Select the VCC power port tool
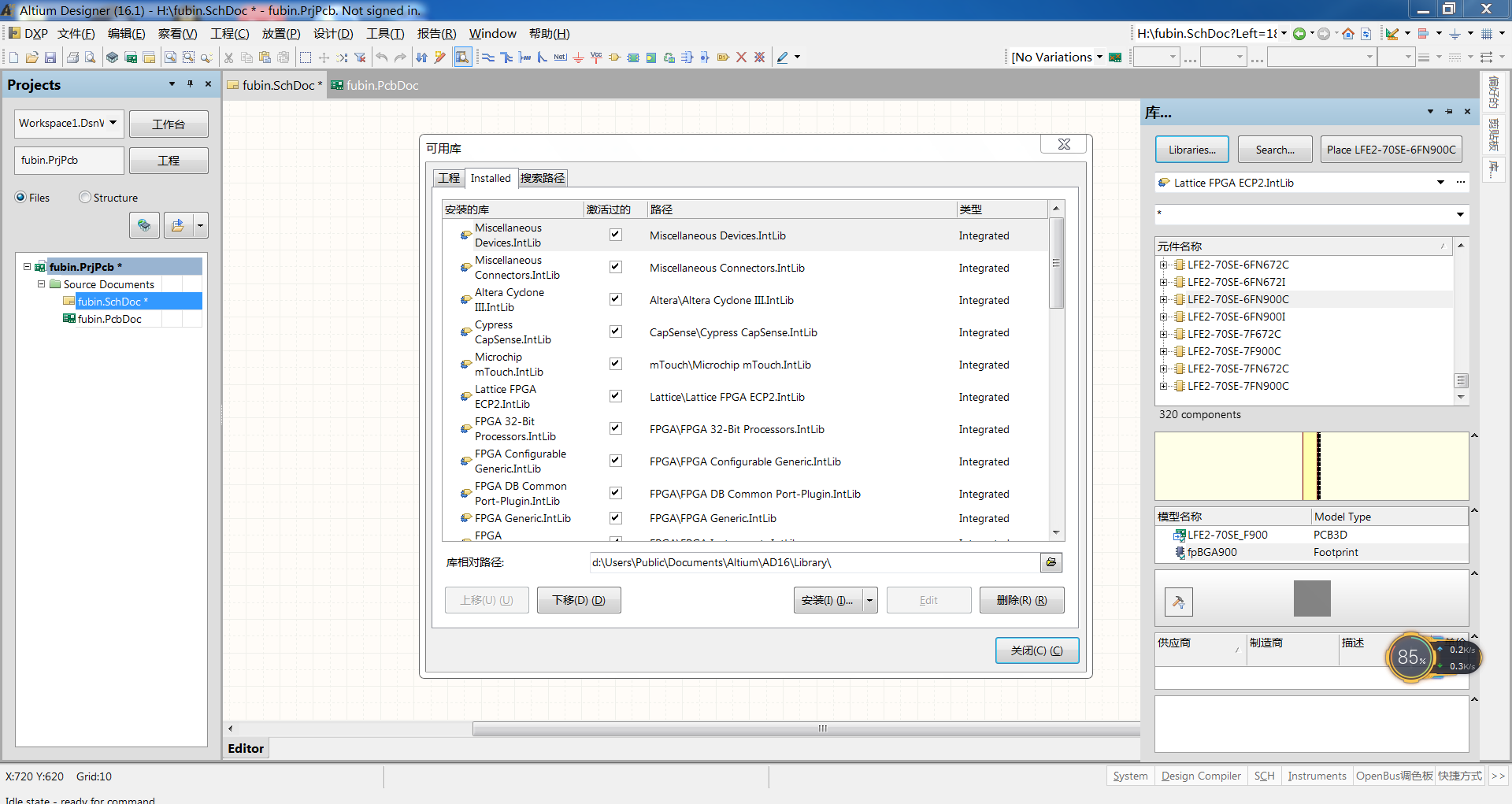Screen dimensions: 1512x804 coord(596,57)
